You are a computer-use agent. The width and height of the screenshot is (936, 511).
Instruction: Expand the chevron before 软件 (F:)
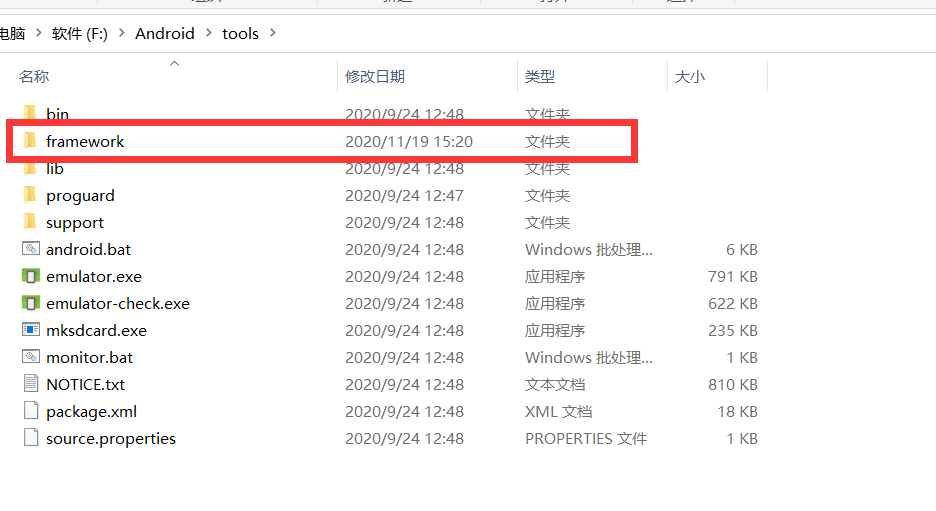point(39,33)
